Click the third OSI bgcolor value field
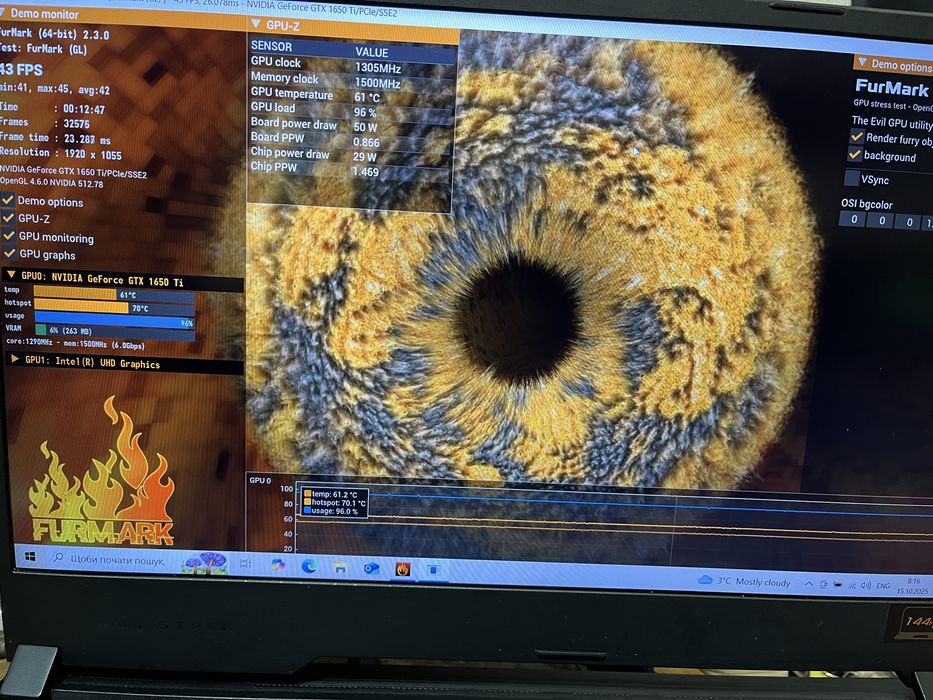 click(x=909, y=221)
